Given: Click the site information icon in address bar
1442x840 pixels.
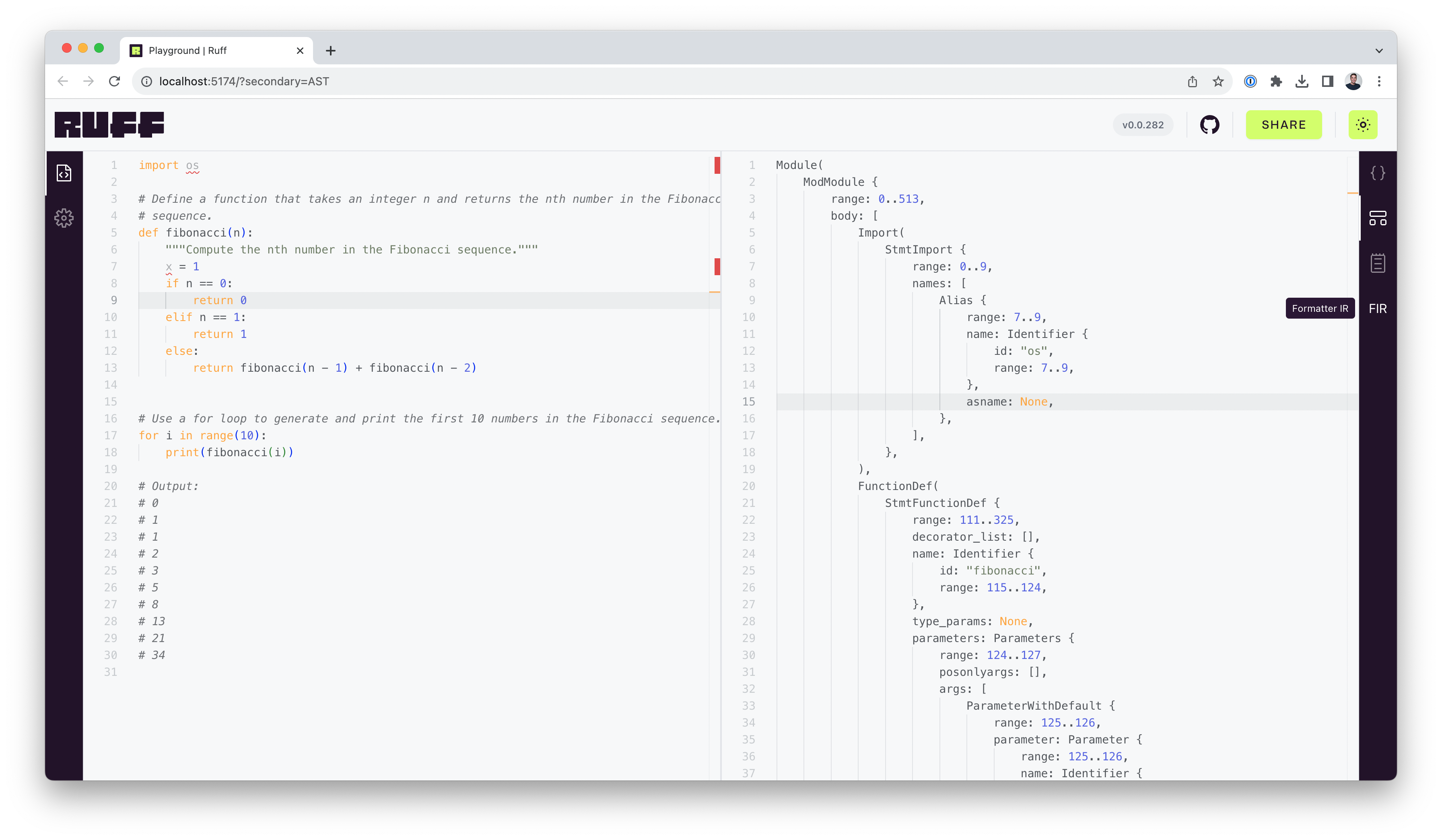Looking at the screenshot, I should click(x=146, y=81).
